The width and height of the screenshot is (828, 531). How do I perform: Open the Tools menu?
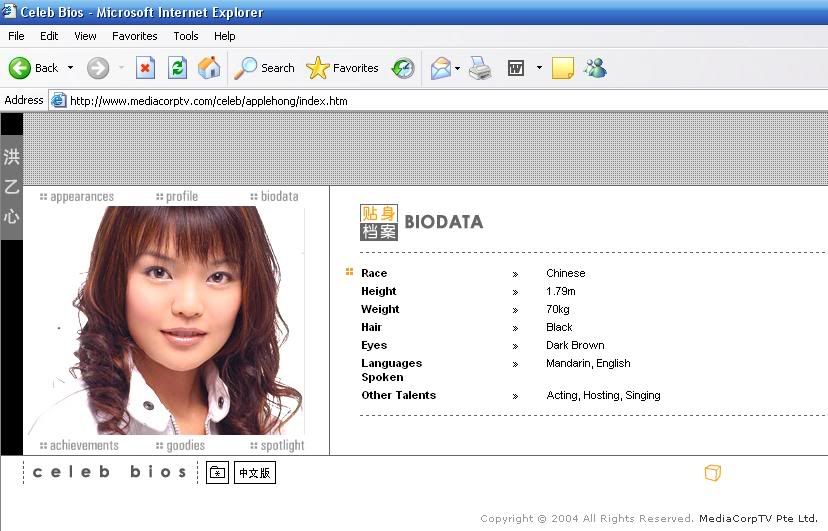[x=186, y=36]
